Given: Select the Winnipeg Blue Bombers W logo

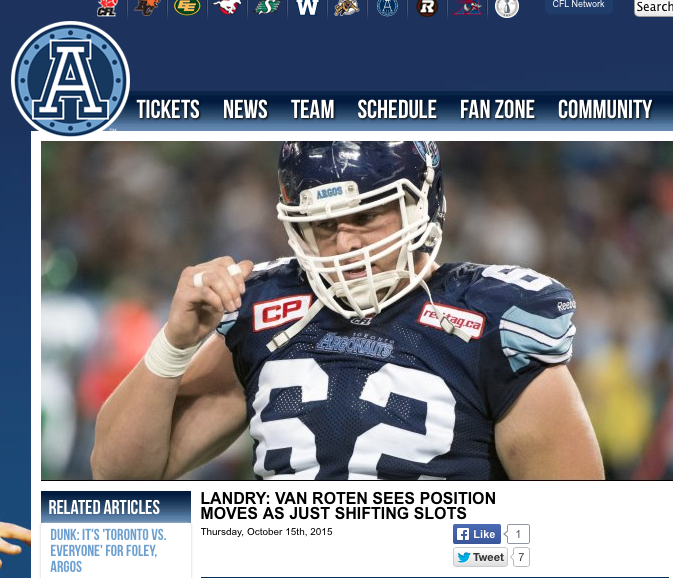Looking at the screenshot, I should [307, 7].
